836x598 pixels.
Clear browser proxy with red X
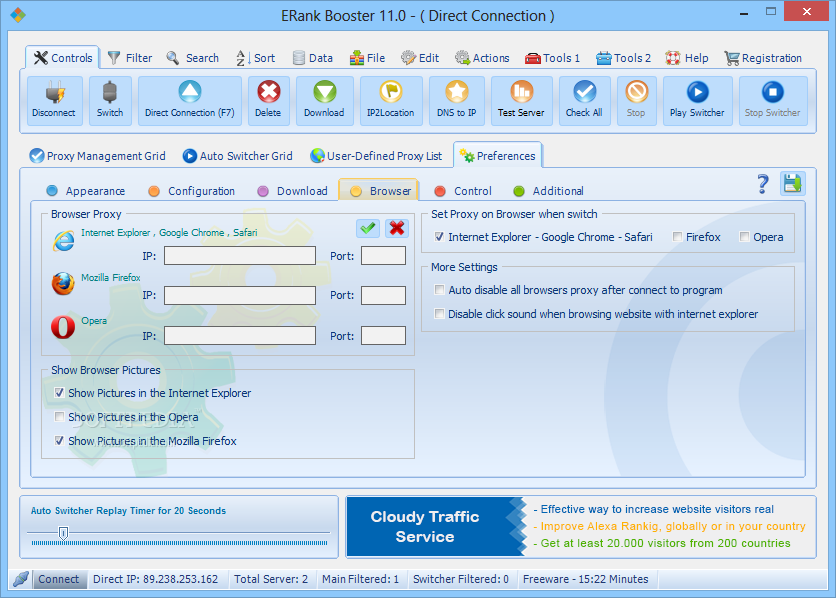click(x=397, y=228)
